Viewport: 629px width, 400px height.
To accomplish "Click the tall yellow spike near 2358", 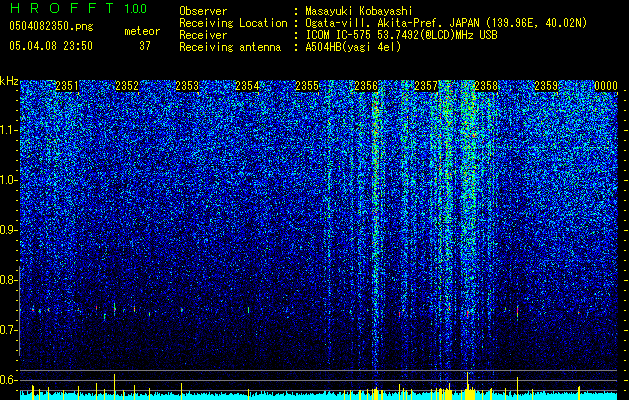I will (x=467, y=386).
